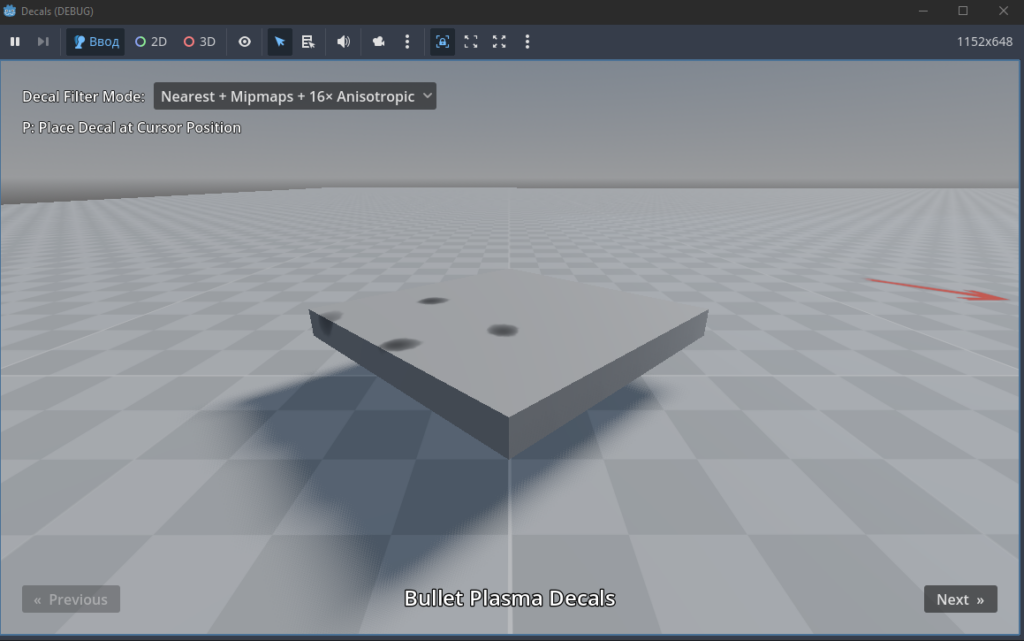Go to the Next decal demo
This screenshot has width=1024, height=641.
tap(960, 599)
